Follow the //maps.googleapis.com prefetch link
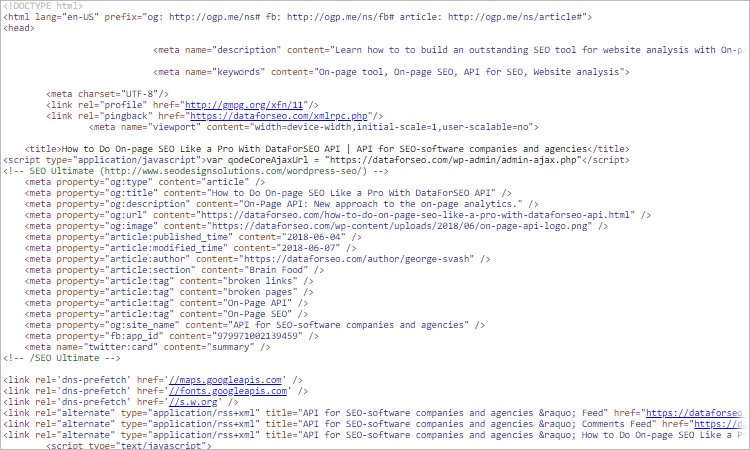Viewport: 750px width, 450px height. pos(225,380)
